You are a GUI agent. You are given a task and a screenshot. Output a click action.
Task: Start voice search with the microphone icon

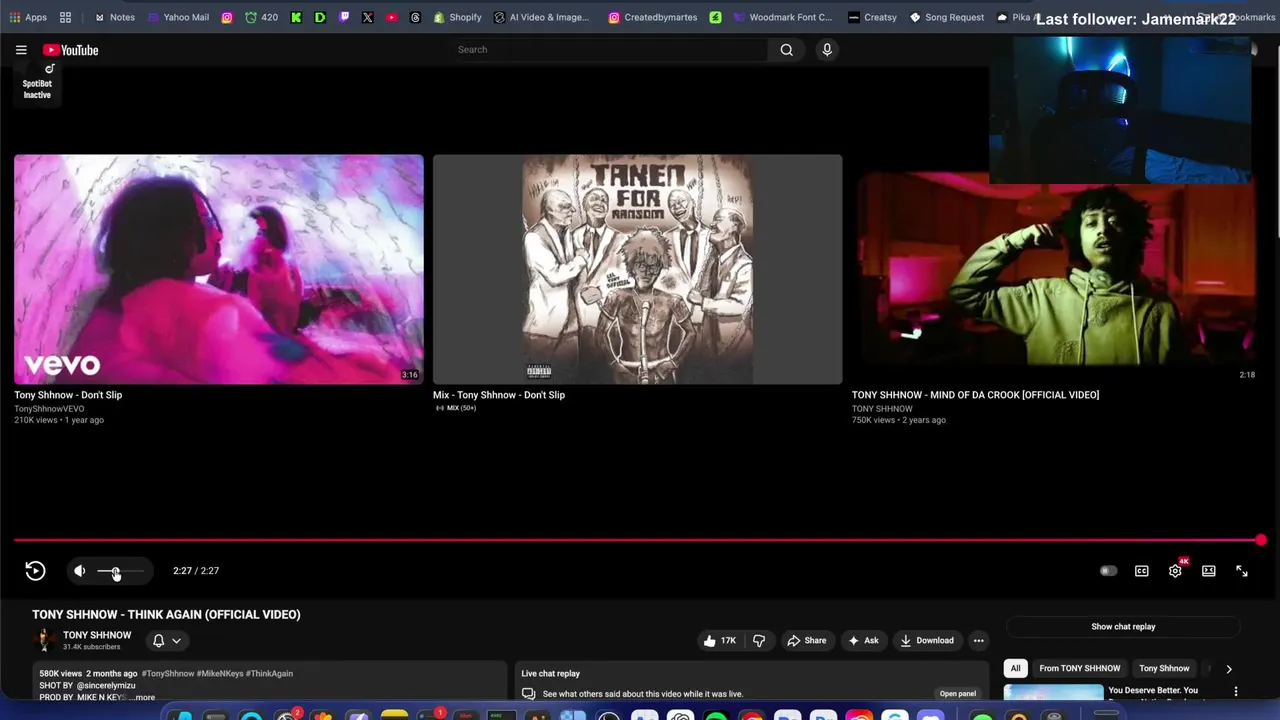tap(827, 50)
